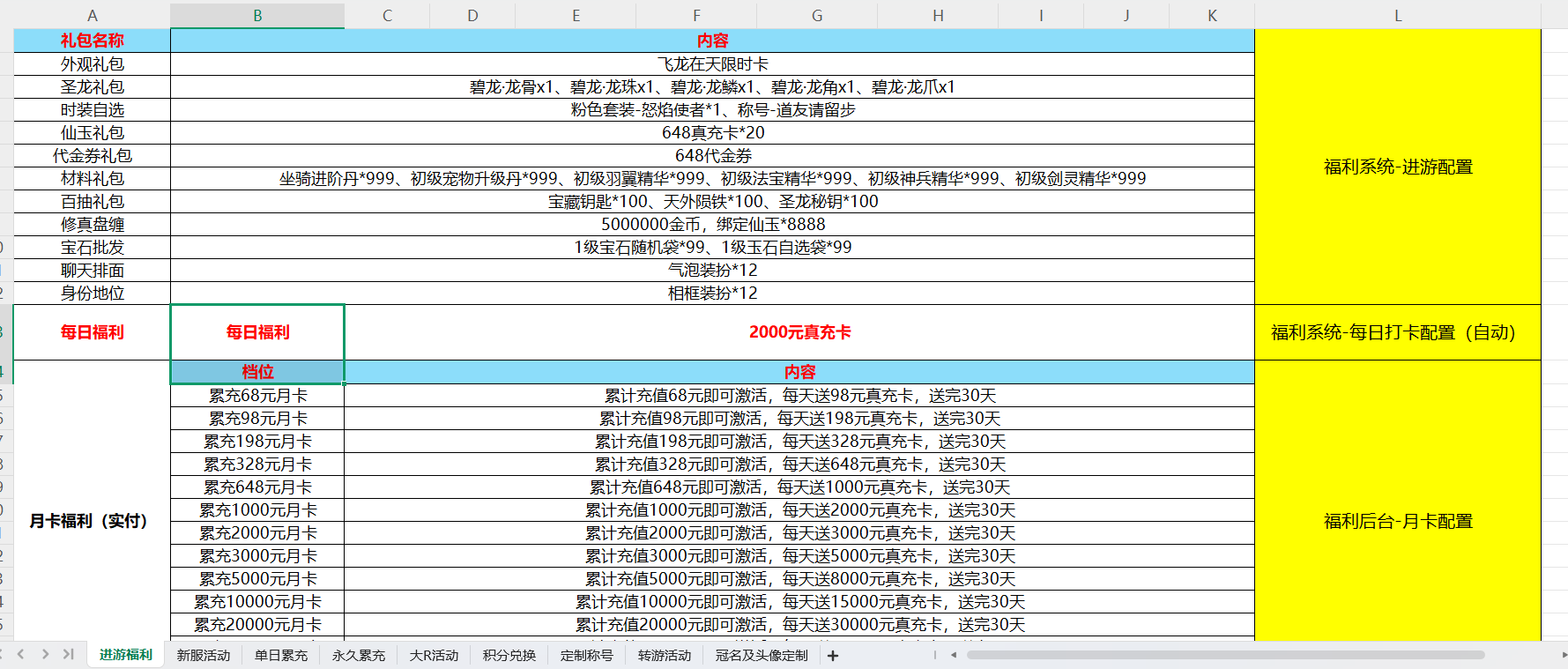Switch to the 新服活动 sheet tab
The width and height of the screenshot is (1568, 669).
tap(204, 656)
